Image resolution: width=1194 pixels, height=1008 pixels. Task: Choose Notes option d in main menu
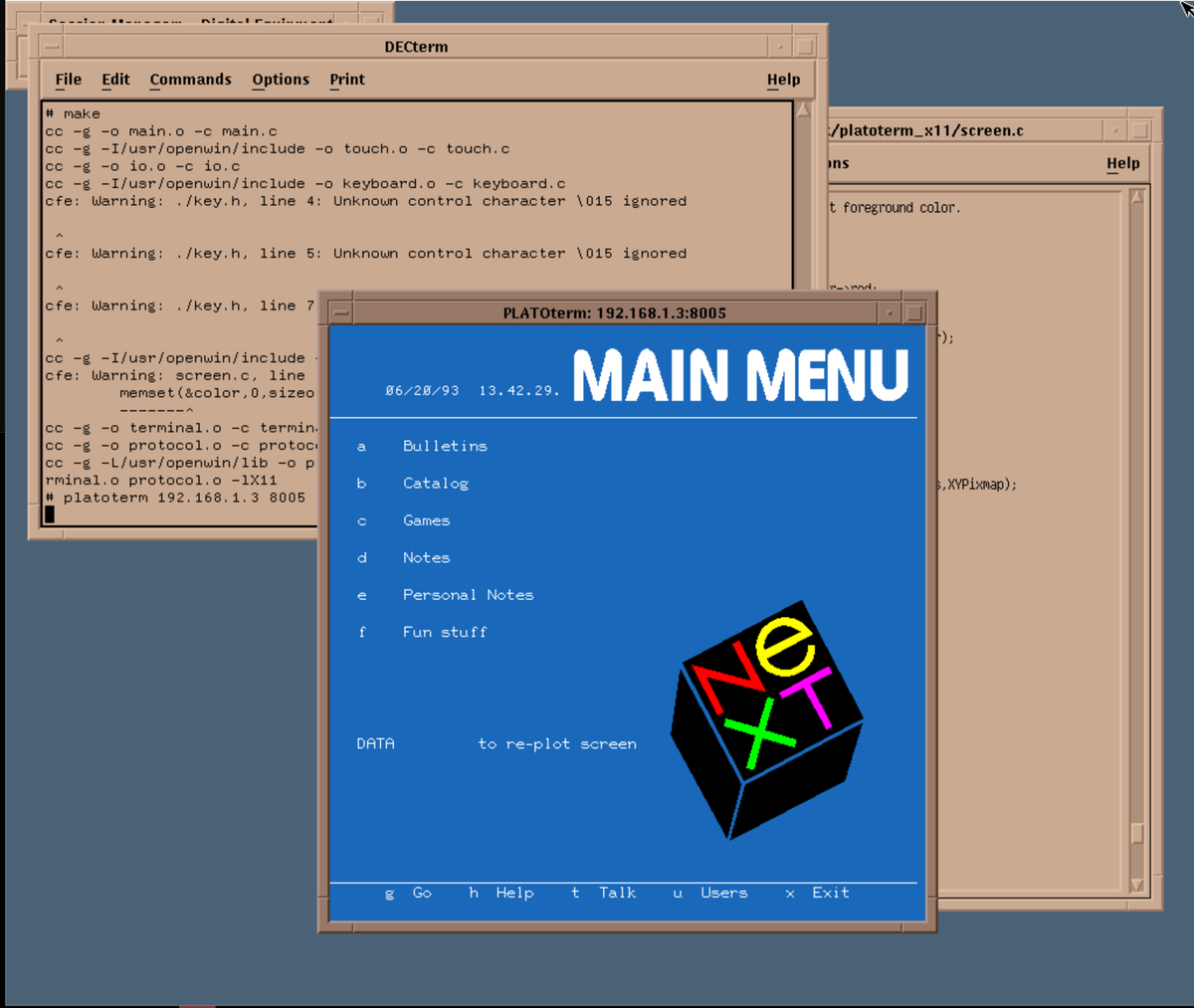[426, 557]
